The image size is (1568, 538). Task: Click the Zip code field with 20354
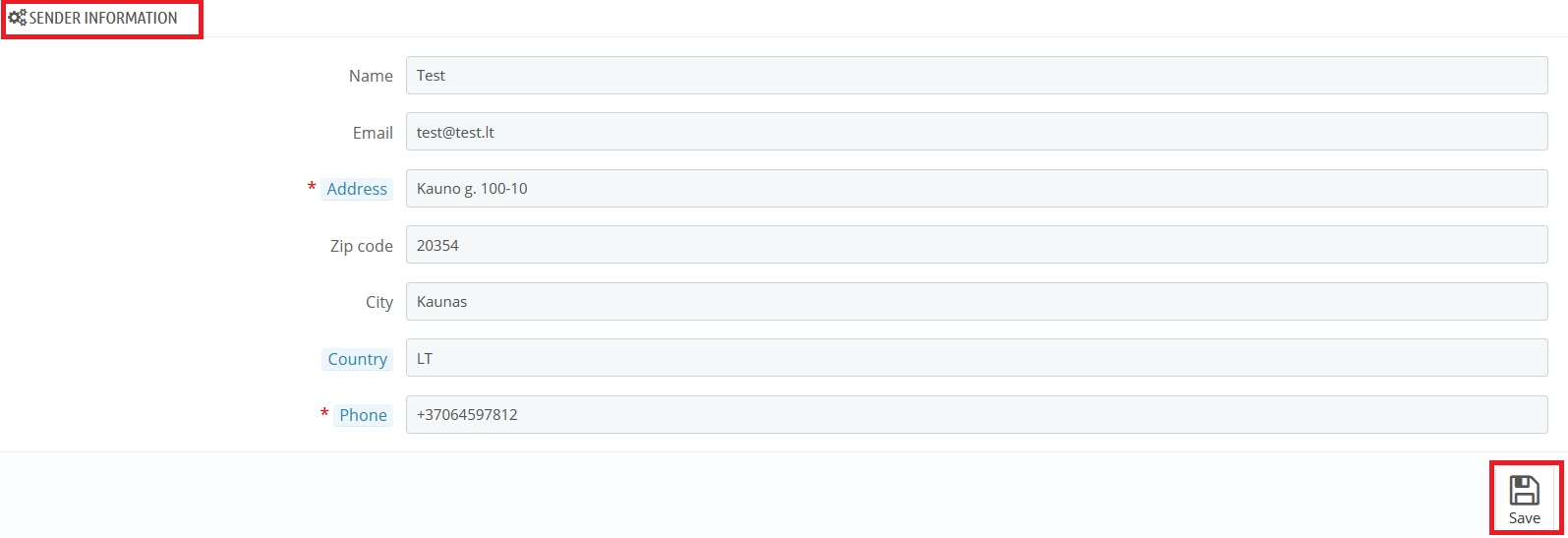point(976,245)
